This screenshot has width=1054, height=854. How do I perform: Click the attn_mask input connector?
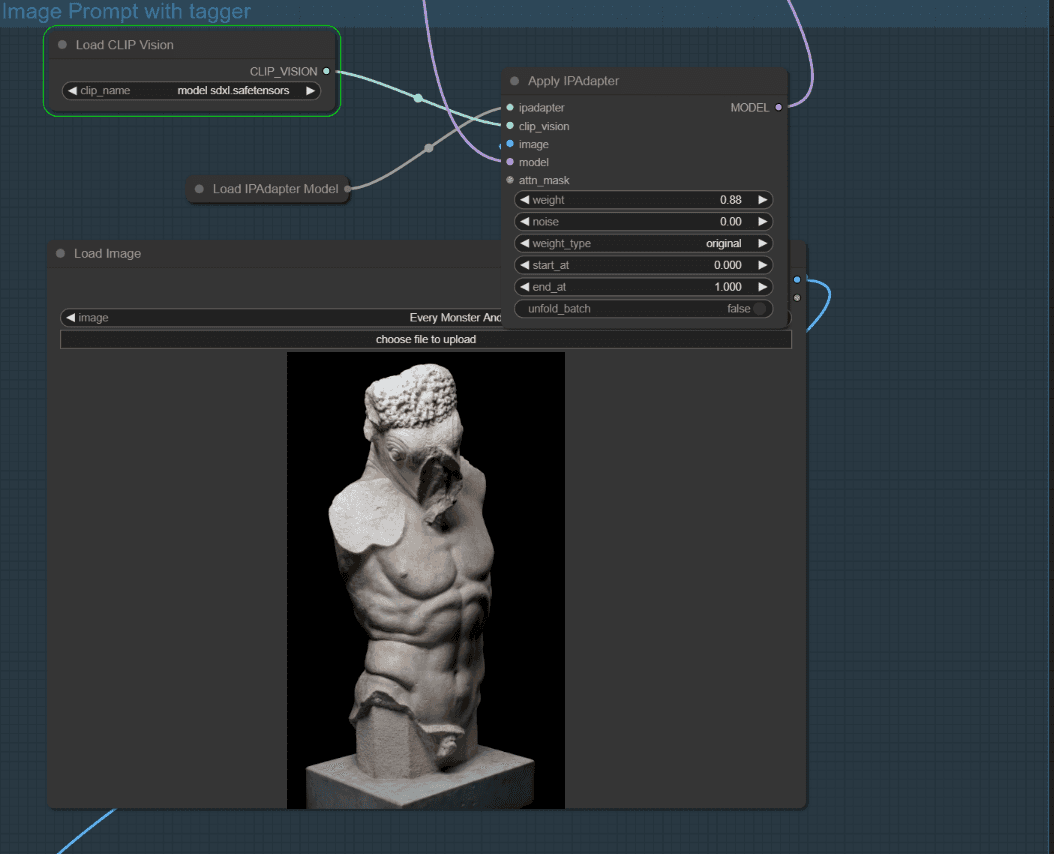(510, 180)
